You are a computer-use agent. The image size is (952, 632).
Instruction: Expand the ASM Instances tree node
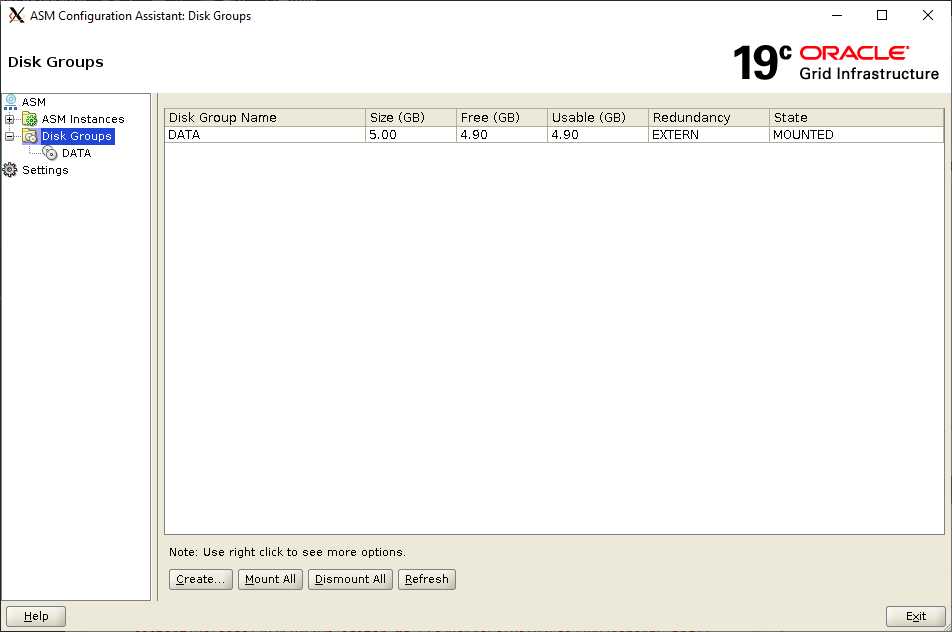pyautogui.click(x=9, y=120)
